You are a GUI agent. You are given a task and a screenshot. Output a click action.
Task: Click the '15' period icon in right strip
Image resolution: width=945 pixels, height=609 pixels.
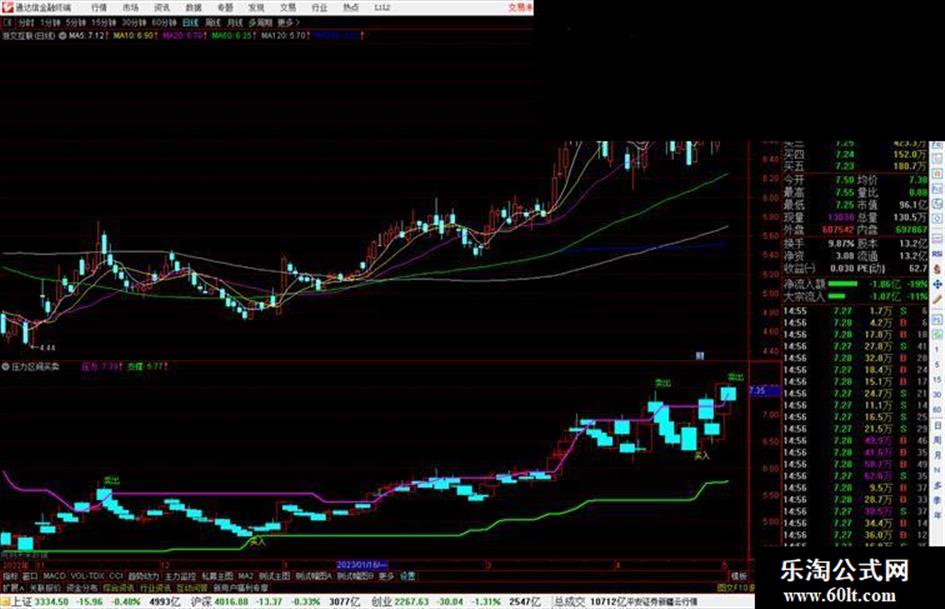937,380
